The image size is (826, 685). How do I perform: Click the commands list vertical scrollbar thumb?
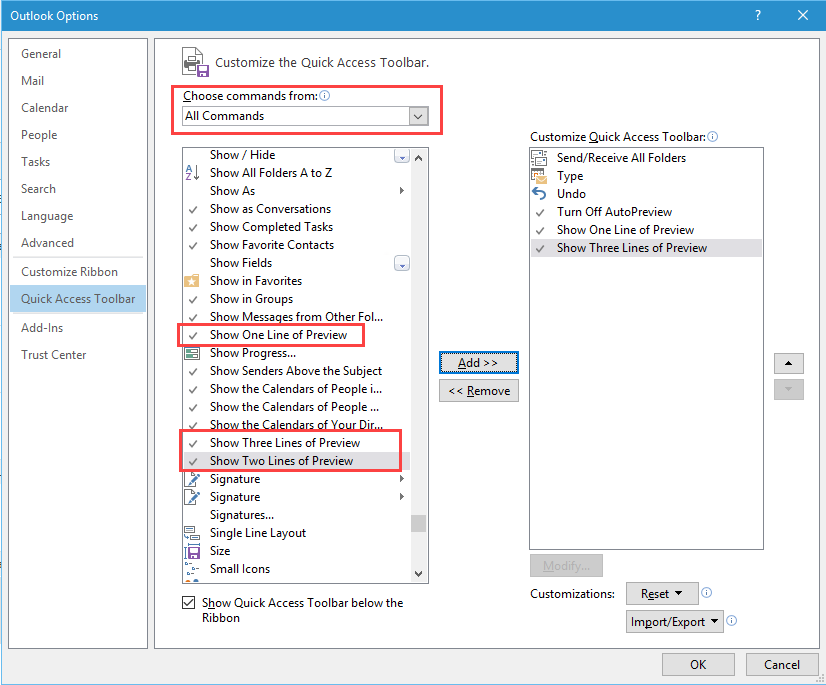coord(418,523)
